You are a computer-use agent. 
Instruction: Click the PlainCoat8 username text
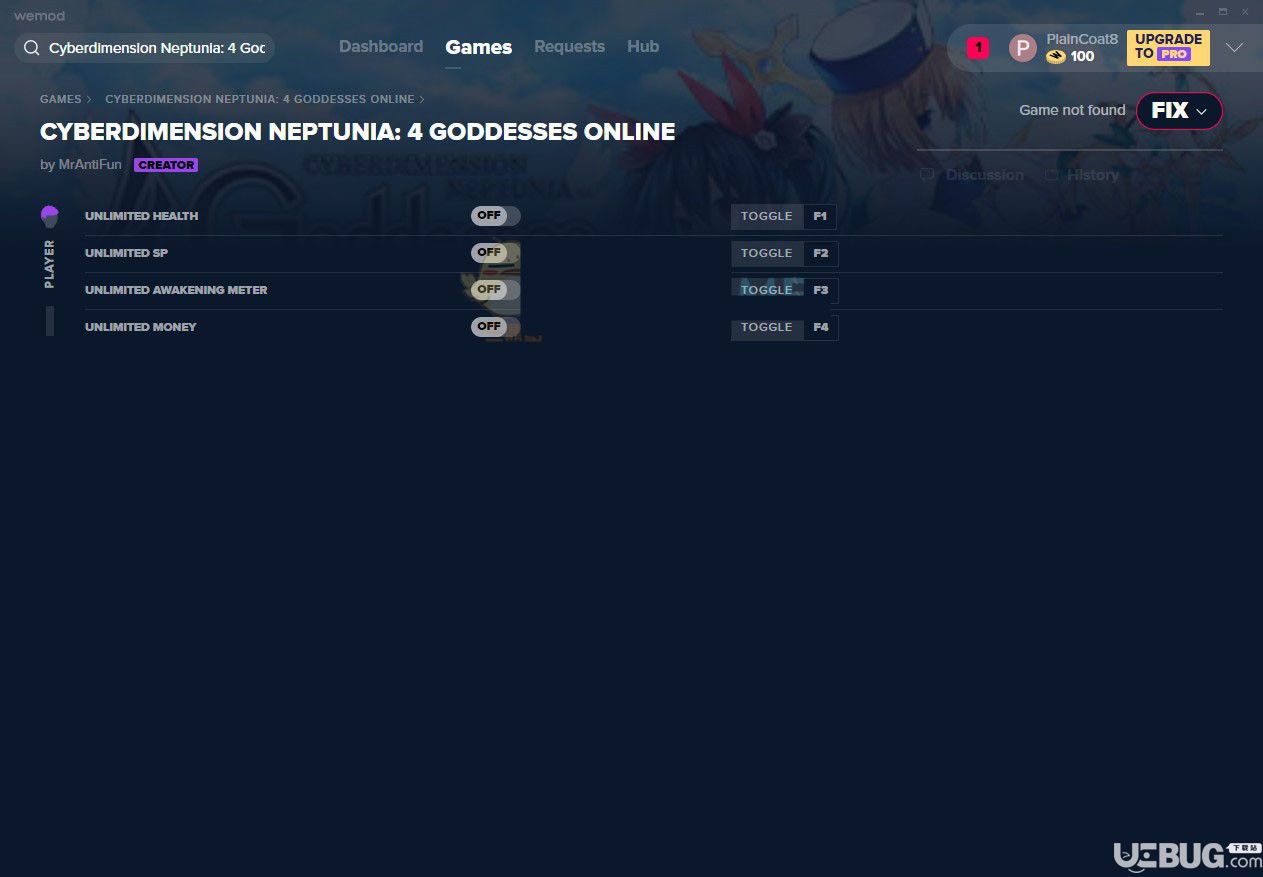(1082, 39)
